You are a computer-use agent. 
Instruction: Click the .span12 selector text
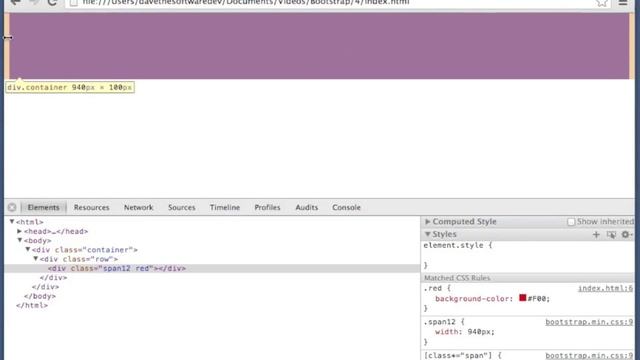click(440, 322)
